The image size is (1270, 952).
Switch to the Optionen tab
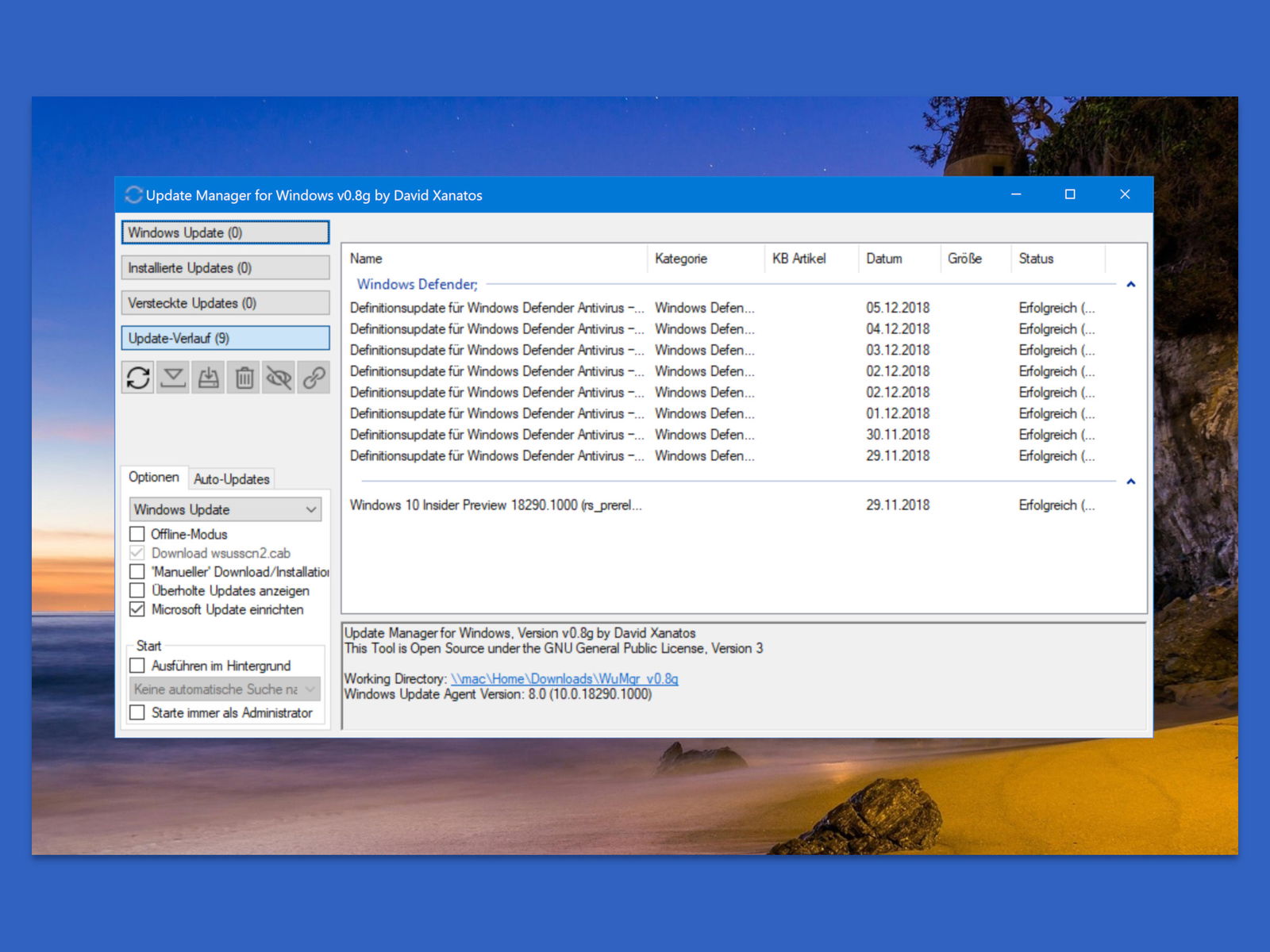[154, 477]
